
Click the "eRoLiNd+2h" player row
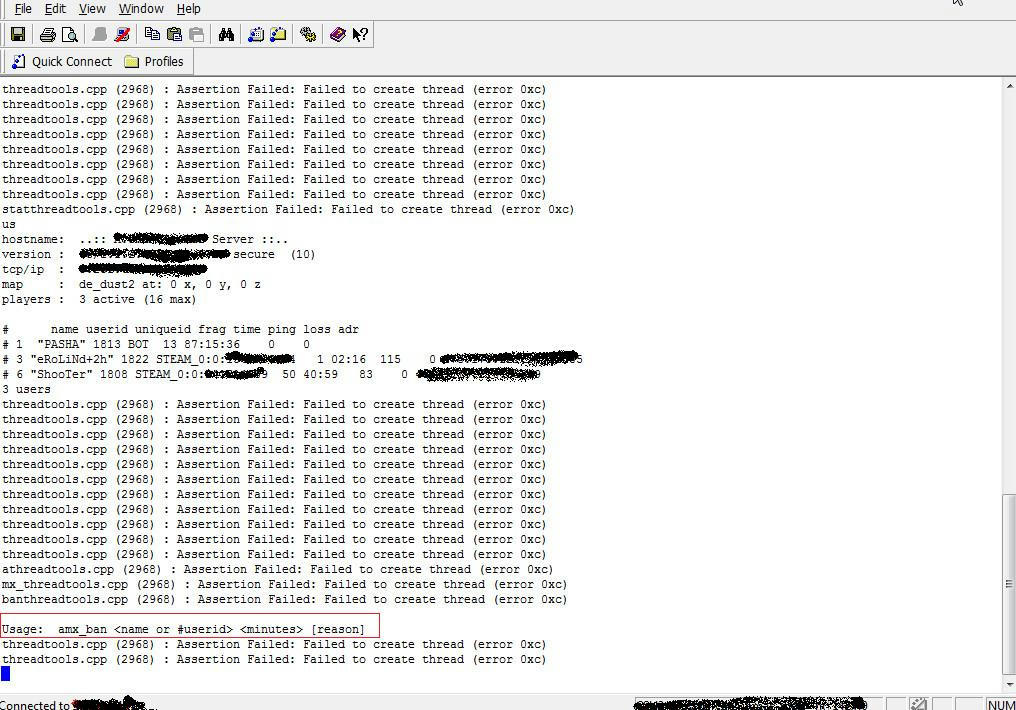click(x=292, y=359)
